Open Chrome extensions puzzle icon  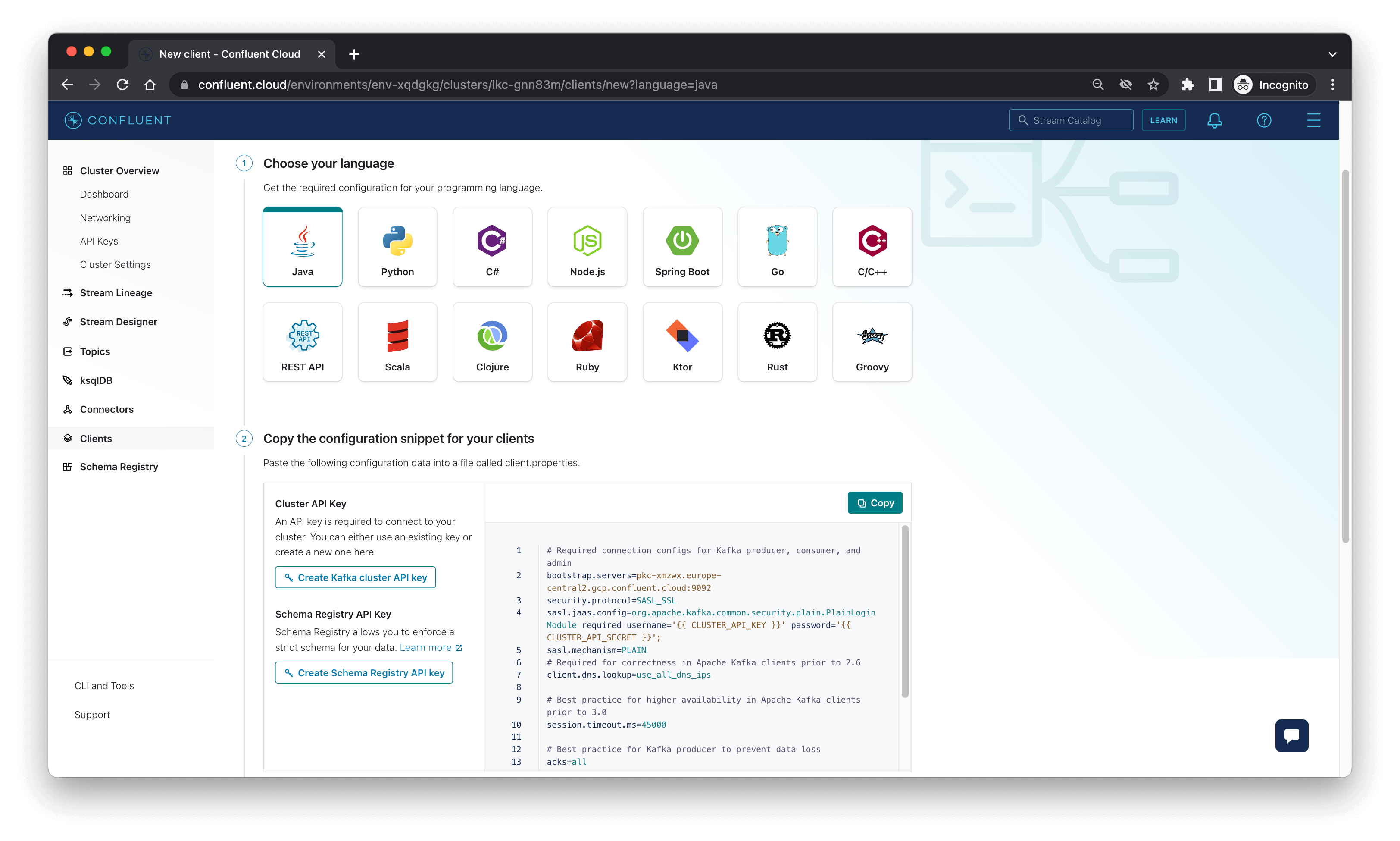point(1187,85)
